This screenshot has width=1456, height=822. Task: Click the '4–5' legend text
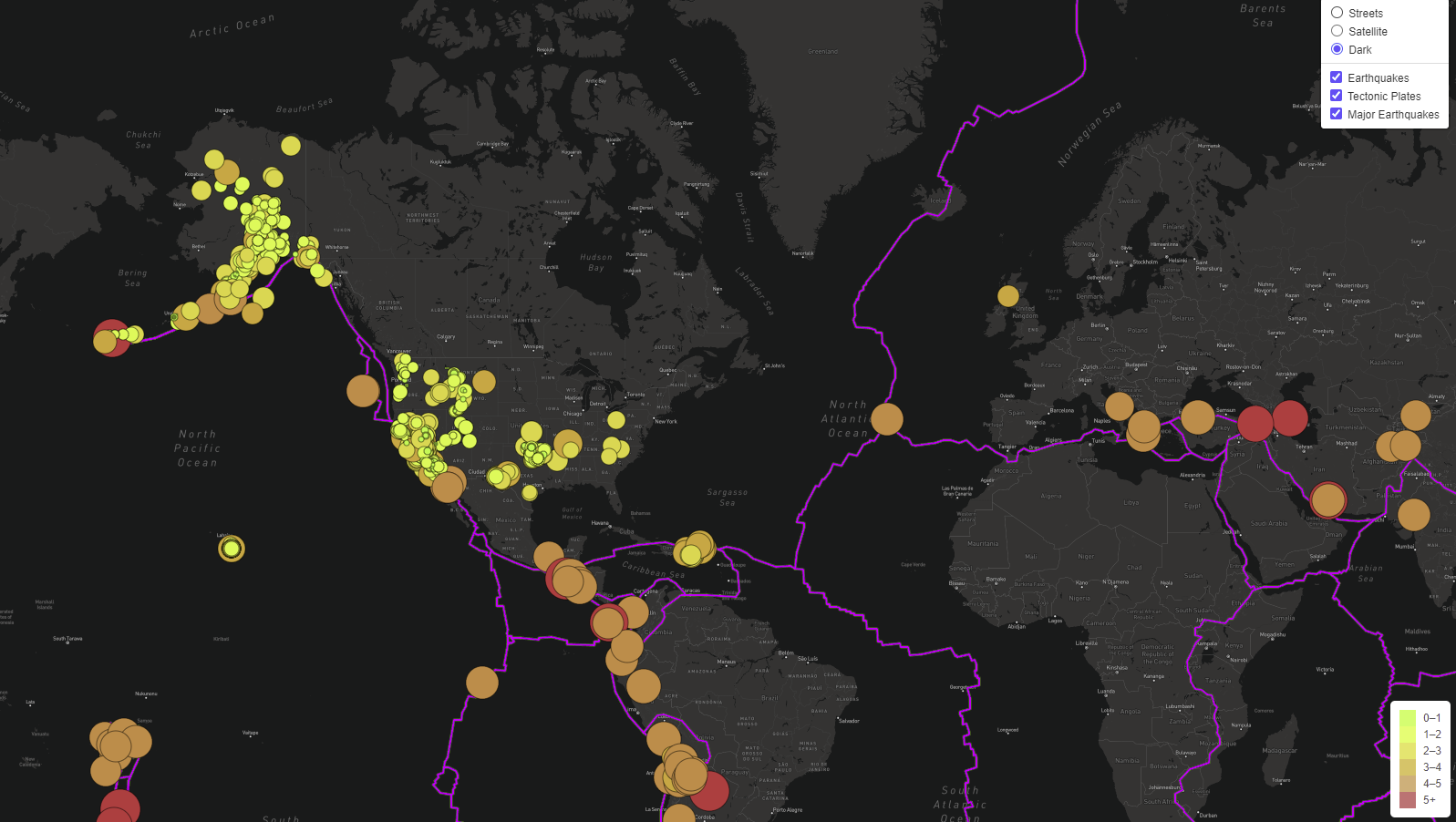coord(1432,784)
